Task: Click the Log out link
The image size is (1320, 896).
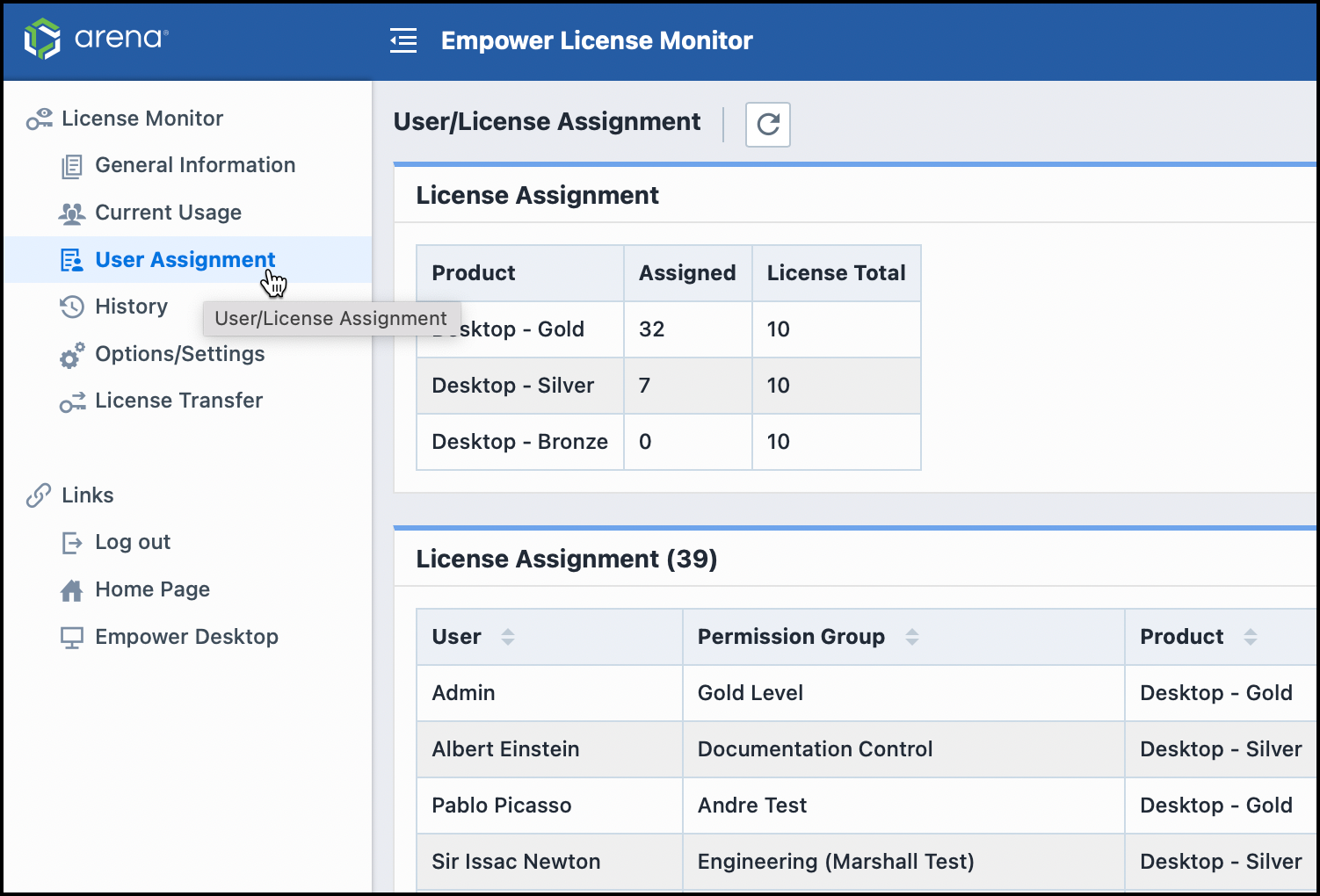Action: tap(133, 542)
